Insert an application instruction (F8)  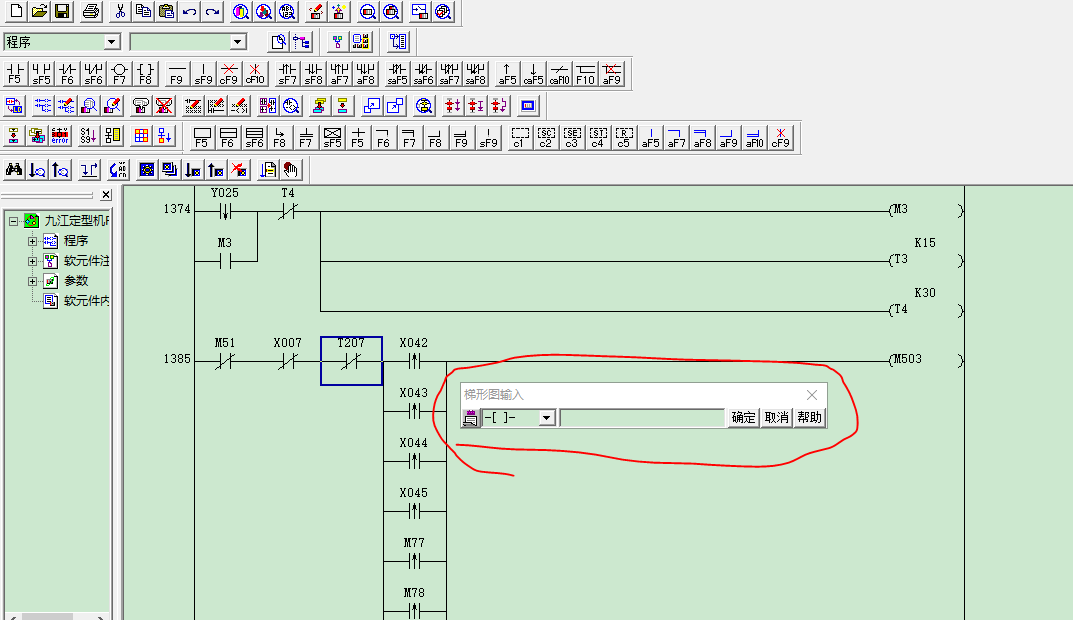coord(145,74)
